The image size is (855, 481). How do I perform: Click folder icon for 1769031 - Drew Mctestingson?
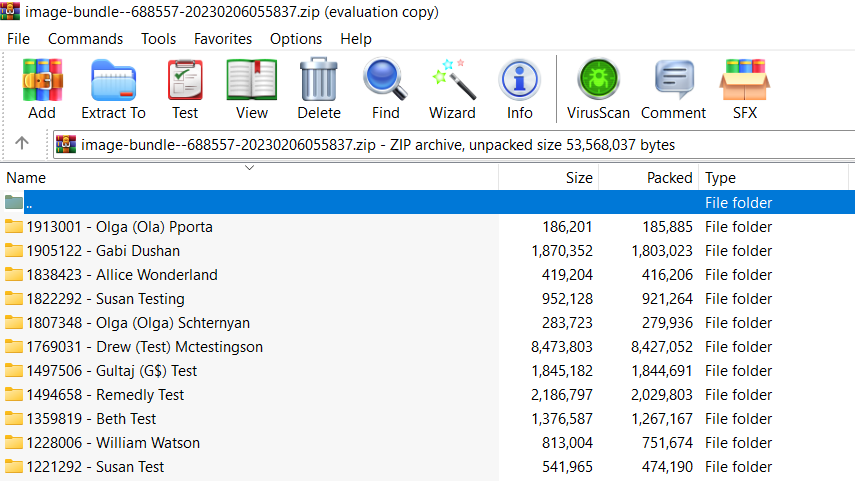pos(14,346)
